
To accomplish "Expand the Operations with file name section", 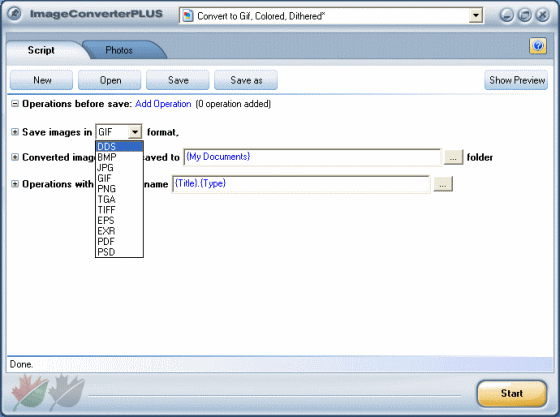I will (x=15, y=184).
